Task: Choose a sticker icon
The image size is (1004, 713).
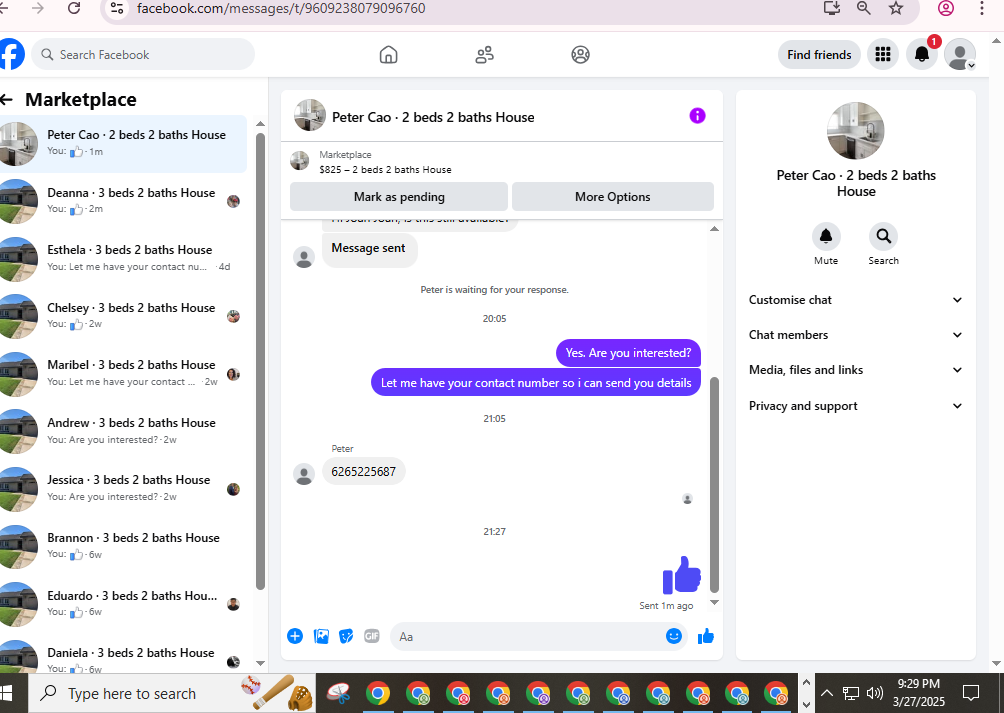Action: tap(346, 636)
